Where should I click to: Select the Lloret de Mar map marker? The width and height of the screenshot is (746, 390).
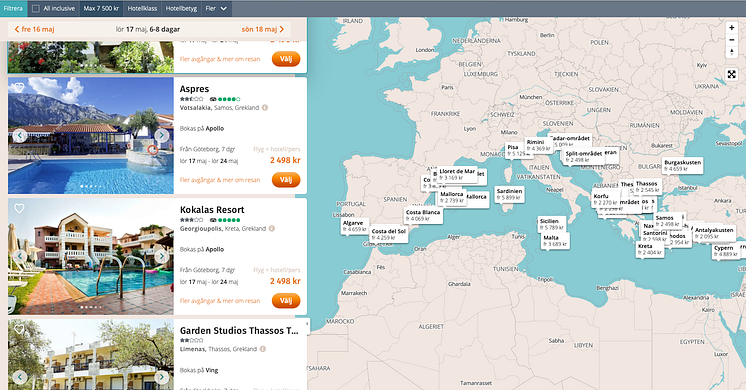click(457, 174)
